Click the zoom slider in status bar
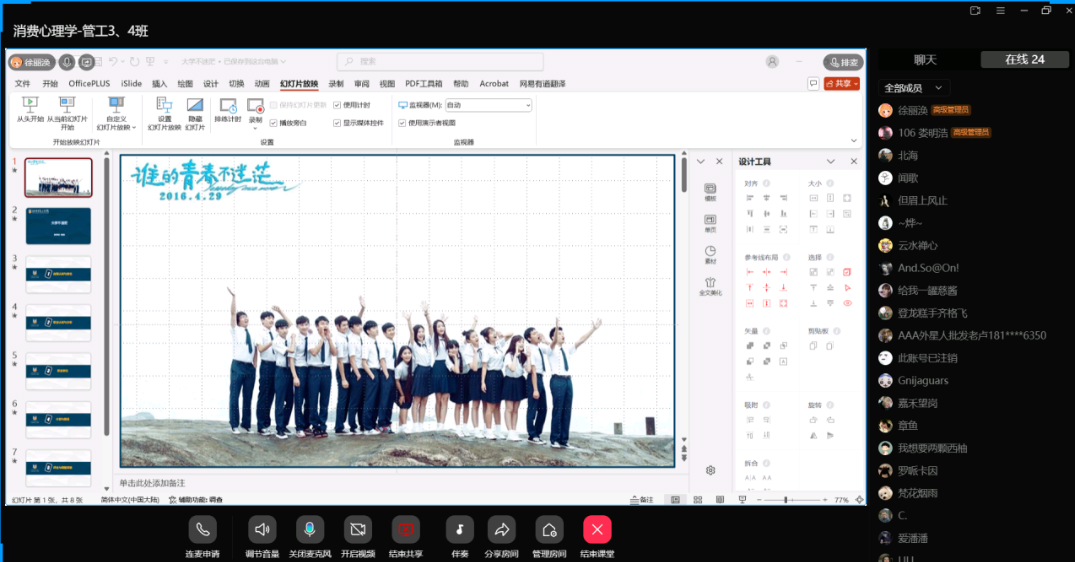The image size is (1075, 562). (x=787, y=499)
